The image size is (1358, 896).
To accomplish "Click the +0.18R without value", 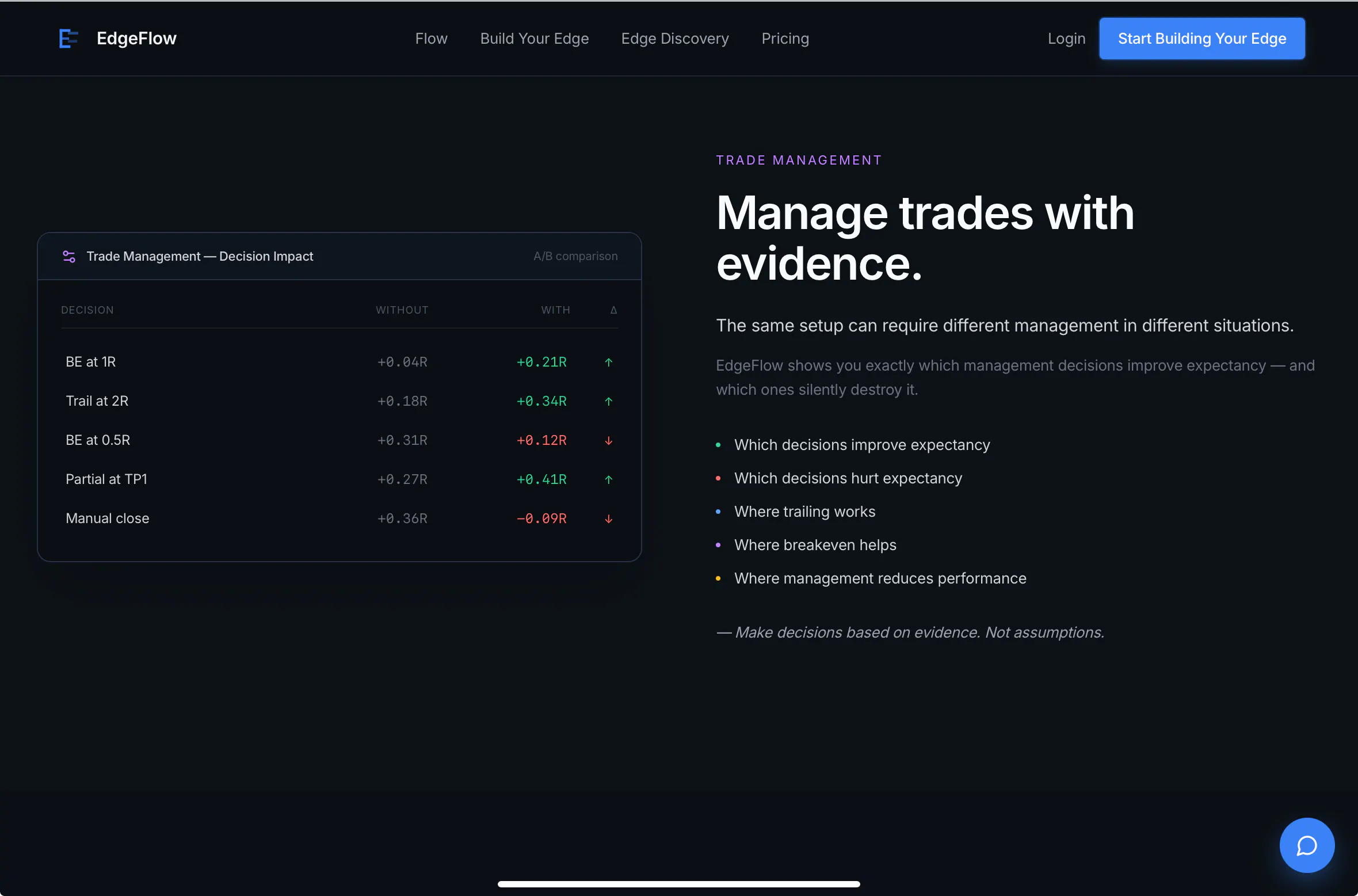I will [x=402, y=401].
